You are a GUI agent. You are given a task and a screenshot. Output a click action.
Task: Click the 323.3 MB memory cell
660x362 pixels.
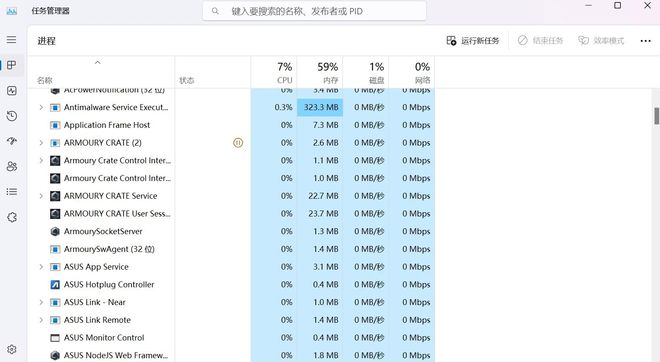320,107
